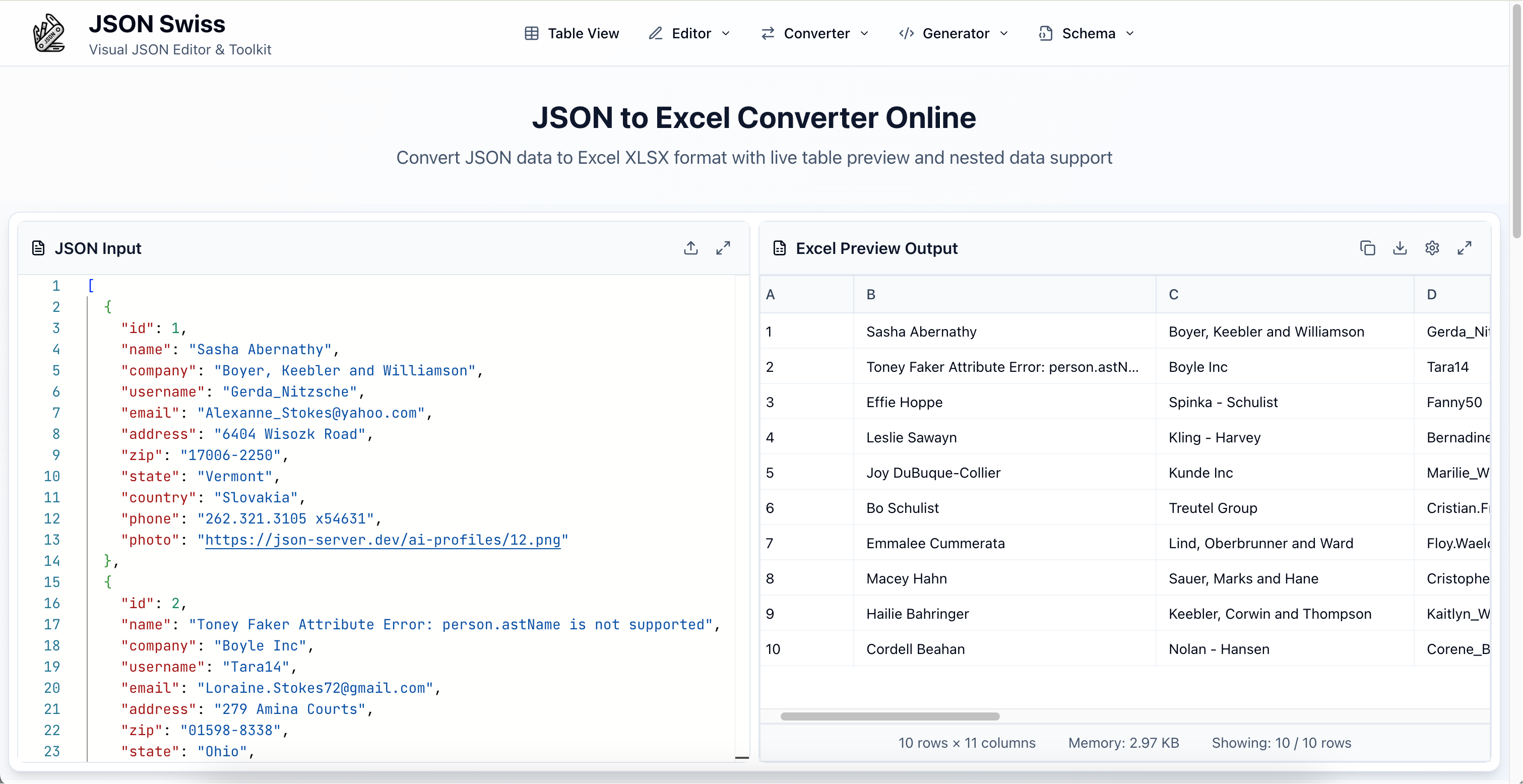Image resolution: width=1523 pixels, height=784 pixels.
Task: Expand the Excel Preview Output to fullscreen
Action: pos(1465,248)
